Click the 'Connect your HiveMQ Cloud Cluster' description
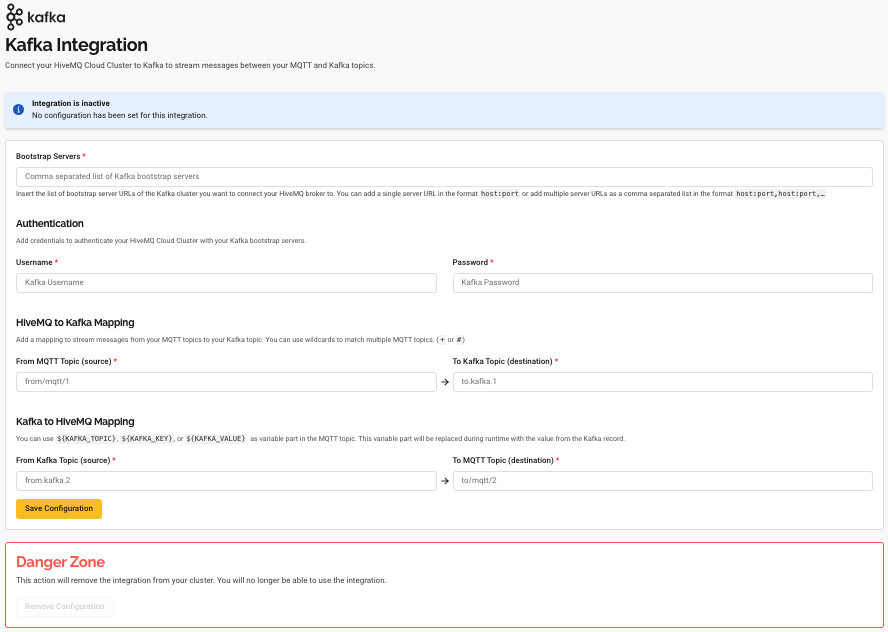 click(x=190, y=65)
